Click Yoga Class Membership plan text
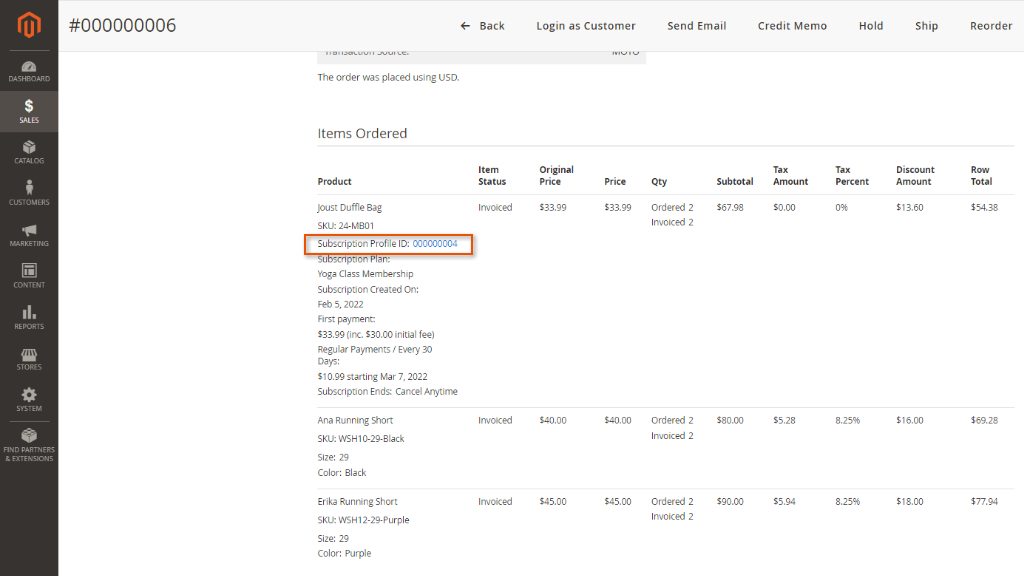Image resolution: width=1024 pixels, height=576 pixels. pyautogui.click(x=365, y=274)
